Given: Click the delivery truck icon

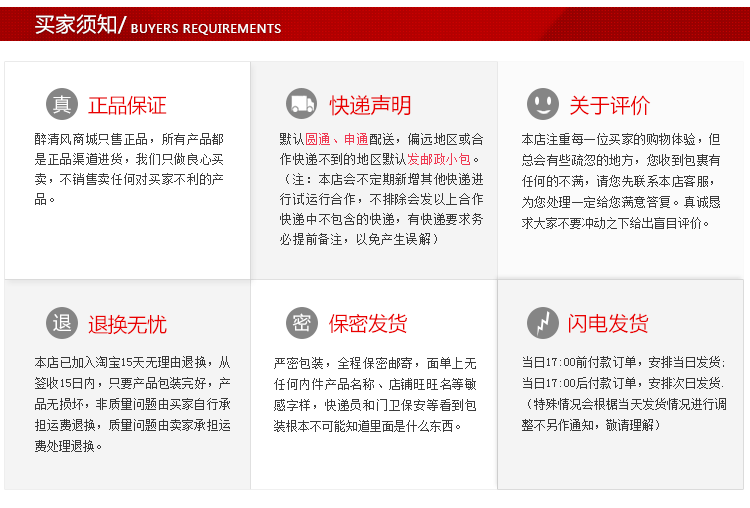Looking at the screenshot, I should pos(301,104).
